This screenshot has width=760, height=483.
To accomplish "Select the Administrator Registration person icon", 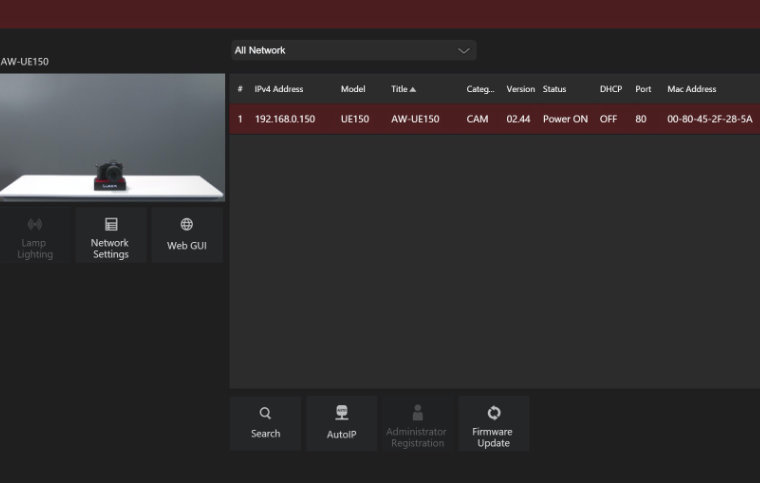I will point(417,412).
